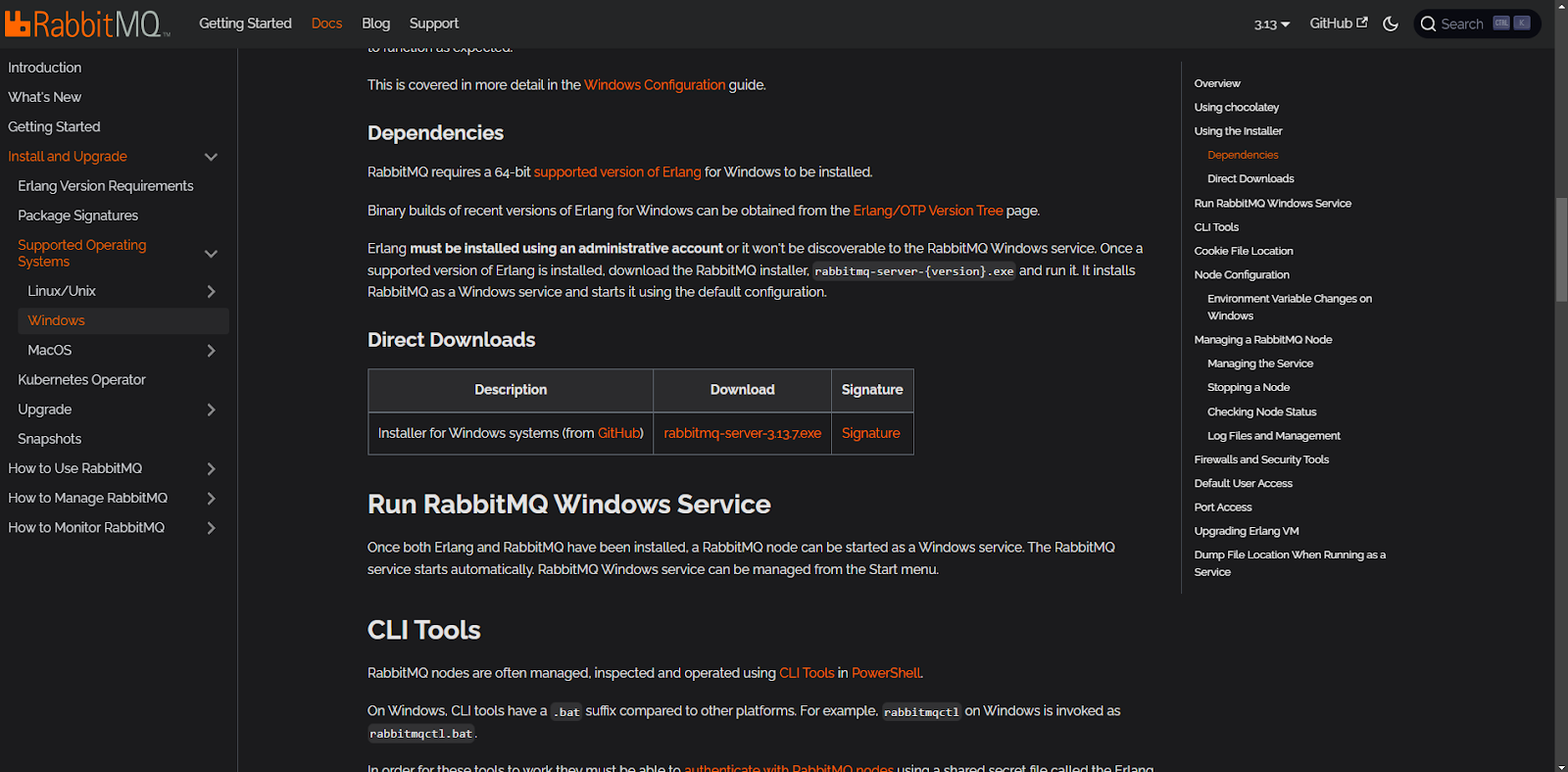Viewport: 1568px width, 772px height.
Task: Jump to CLI Tools in table of contents
Action: pyautogui.click(x=1216, y=227)
